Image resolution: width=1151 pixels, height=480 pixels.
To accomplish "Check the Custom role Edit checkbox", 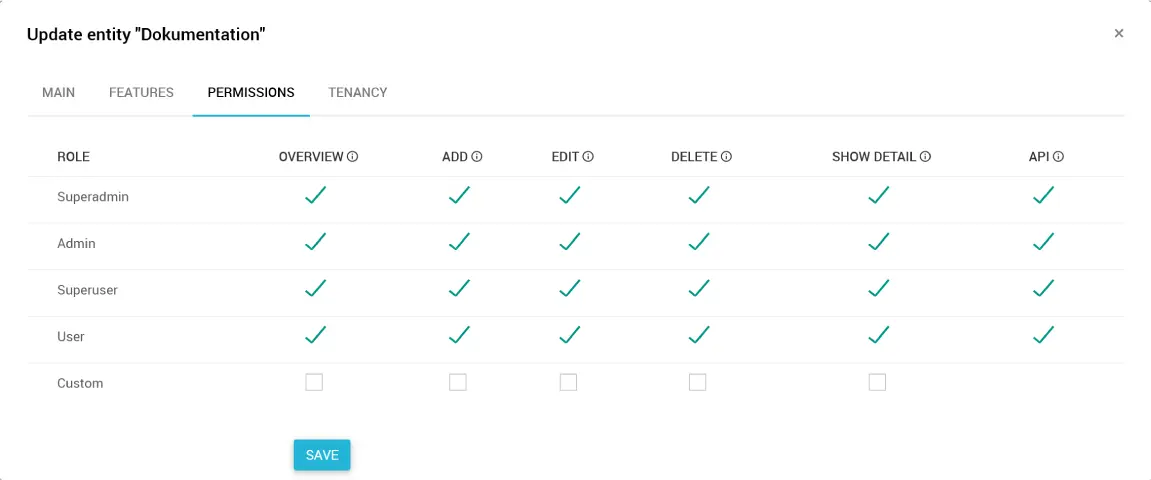I will 568,382.
